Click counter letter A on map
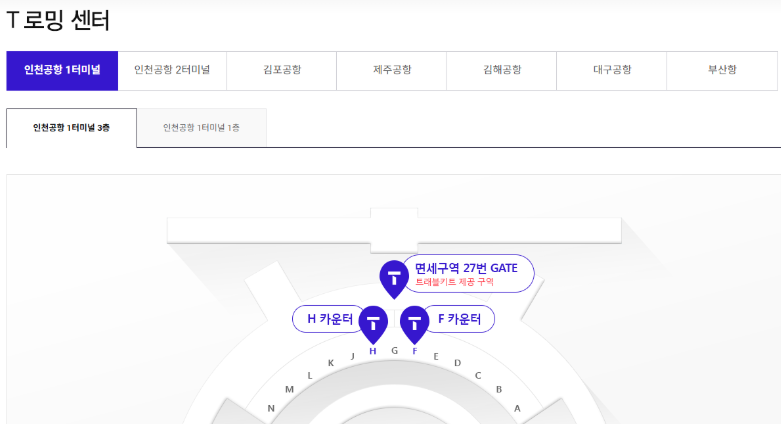Image resolution: width=781 pixels, height=424 pixels. pos(517,409)
